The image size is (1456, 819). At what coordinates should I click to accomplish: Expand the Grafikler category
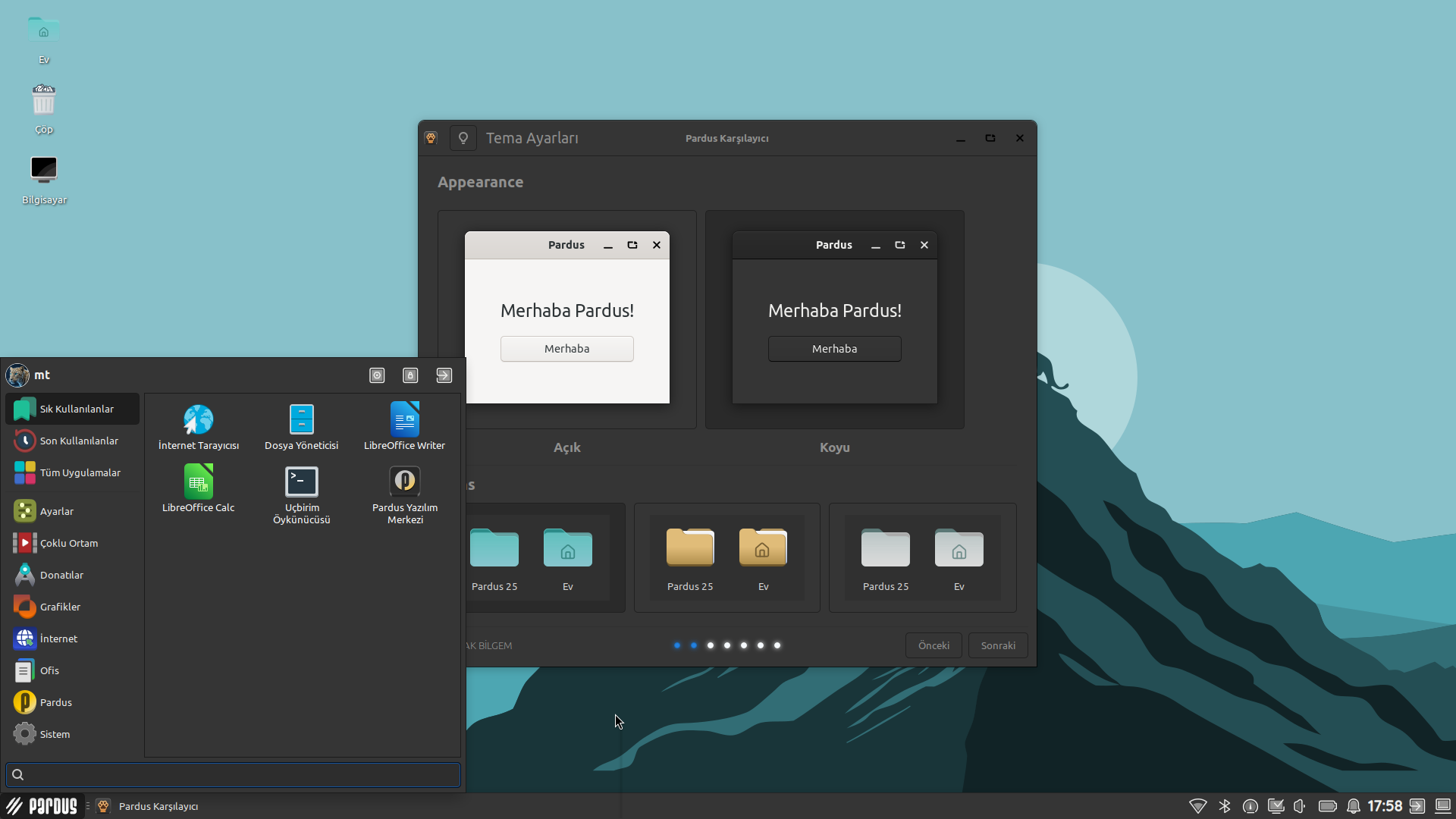(x=60, y=607)
